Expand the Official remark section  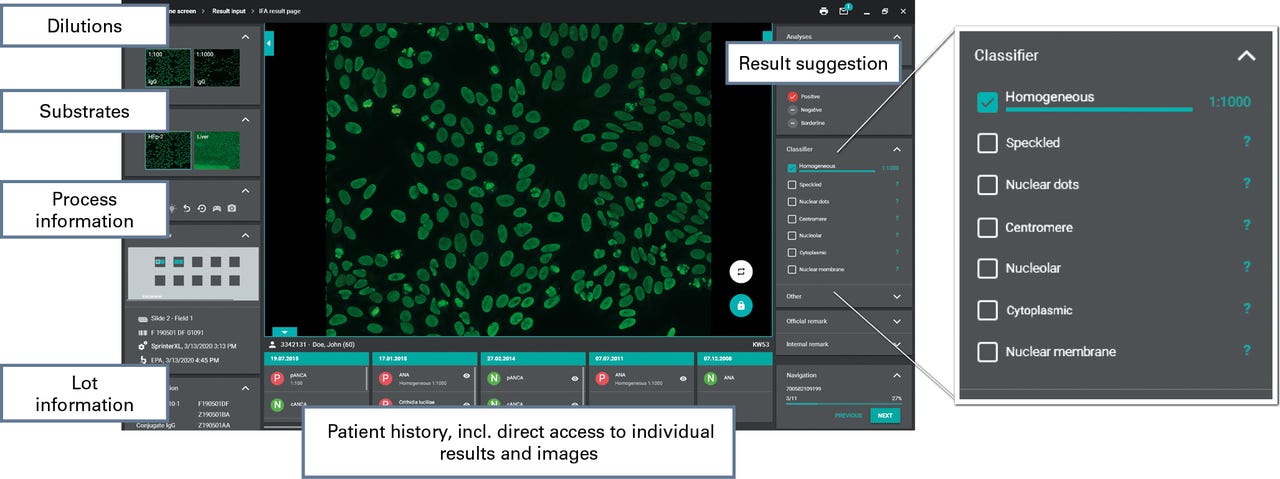897,321
